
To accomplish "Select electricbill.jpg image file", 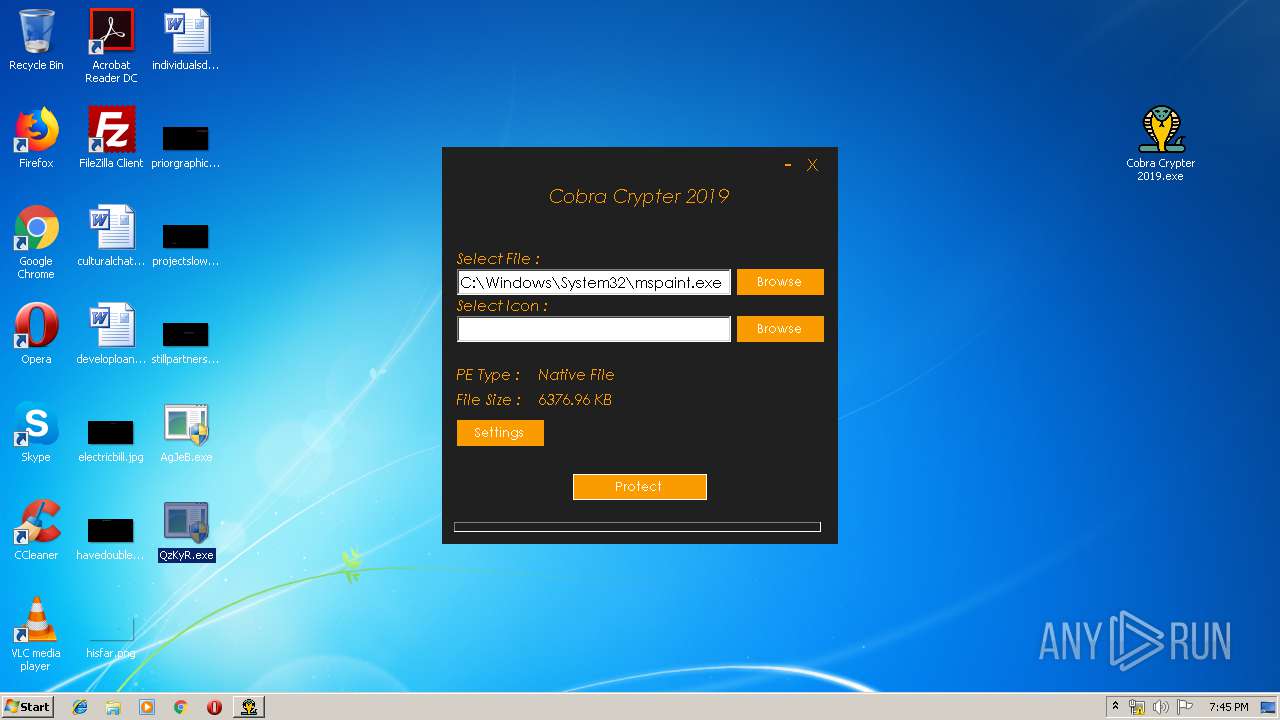I will (x=111, y=439).
